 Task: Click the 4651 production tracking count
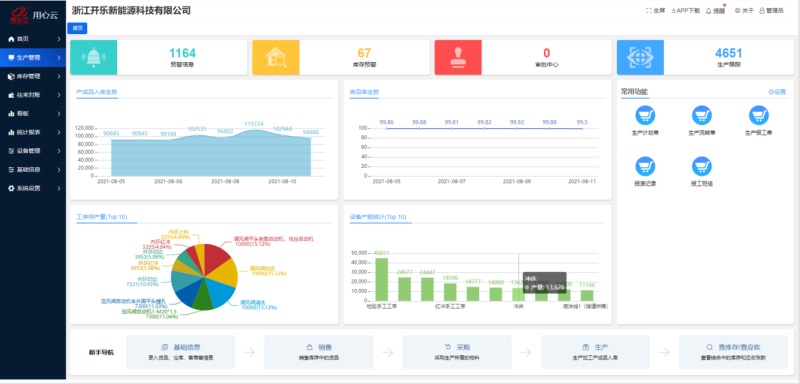pyautogui.click(x=729, y=53)
